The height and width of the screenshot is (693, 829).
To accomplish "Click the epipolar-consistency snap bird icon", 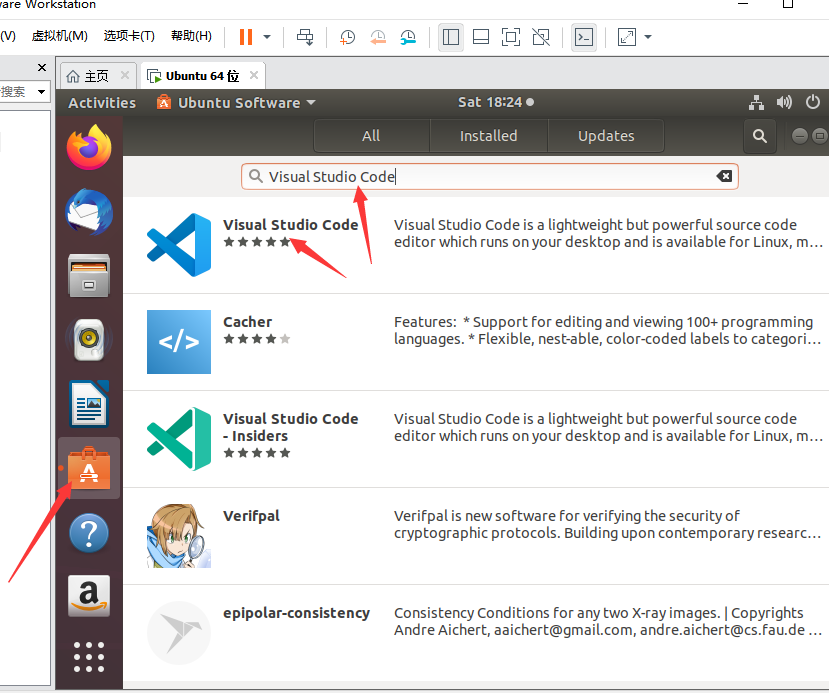I will click(x=179, y=633).
